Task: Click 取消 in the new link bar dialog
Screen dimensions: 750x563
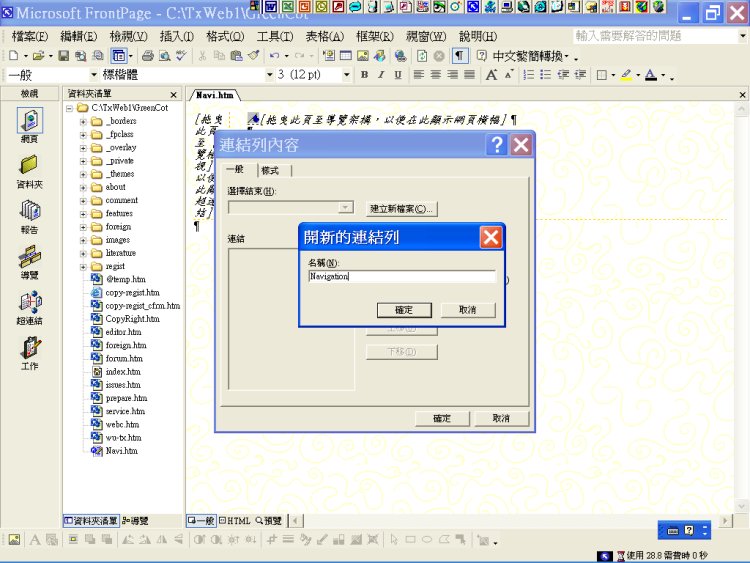Action: click(x=468, y=310)
